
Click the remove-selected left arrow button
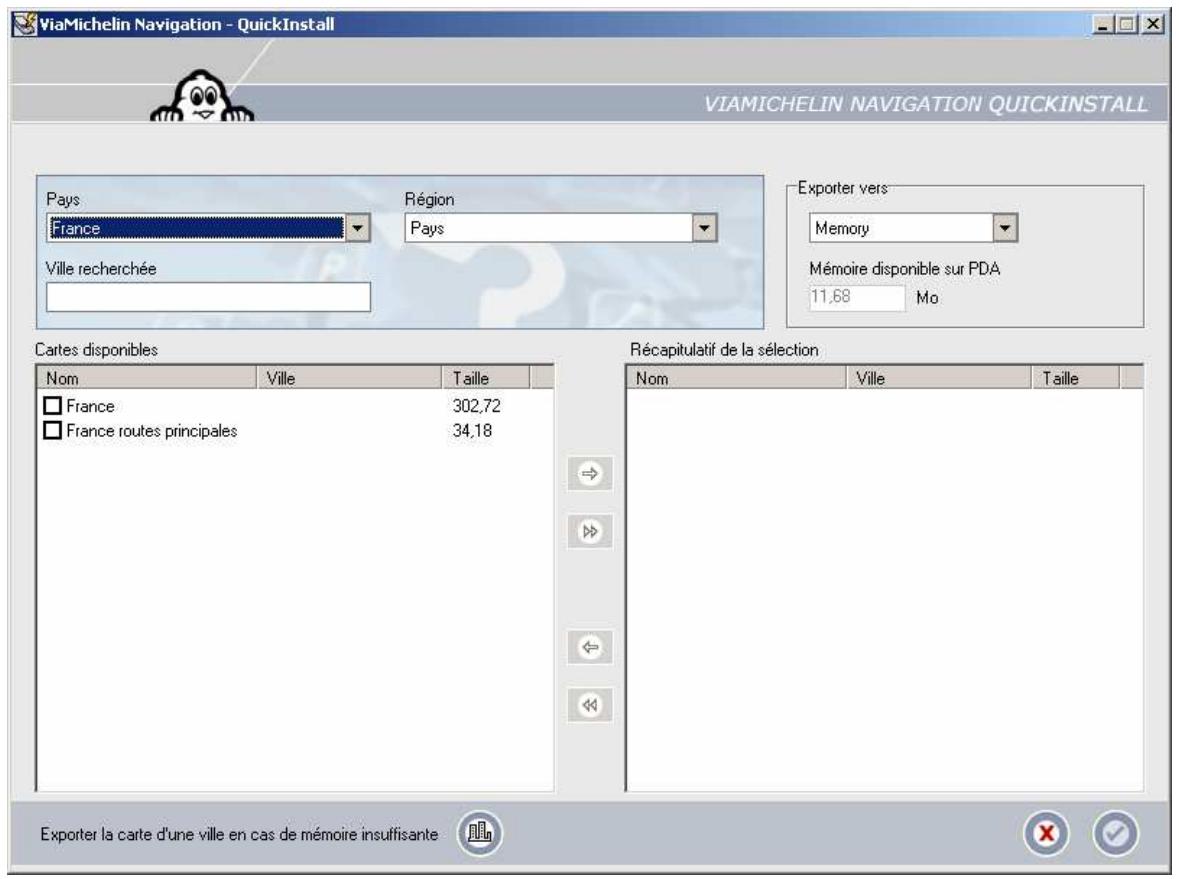(590, 647)
